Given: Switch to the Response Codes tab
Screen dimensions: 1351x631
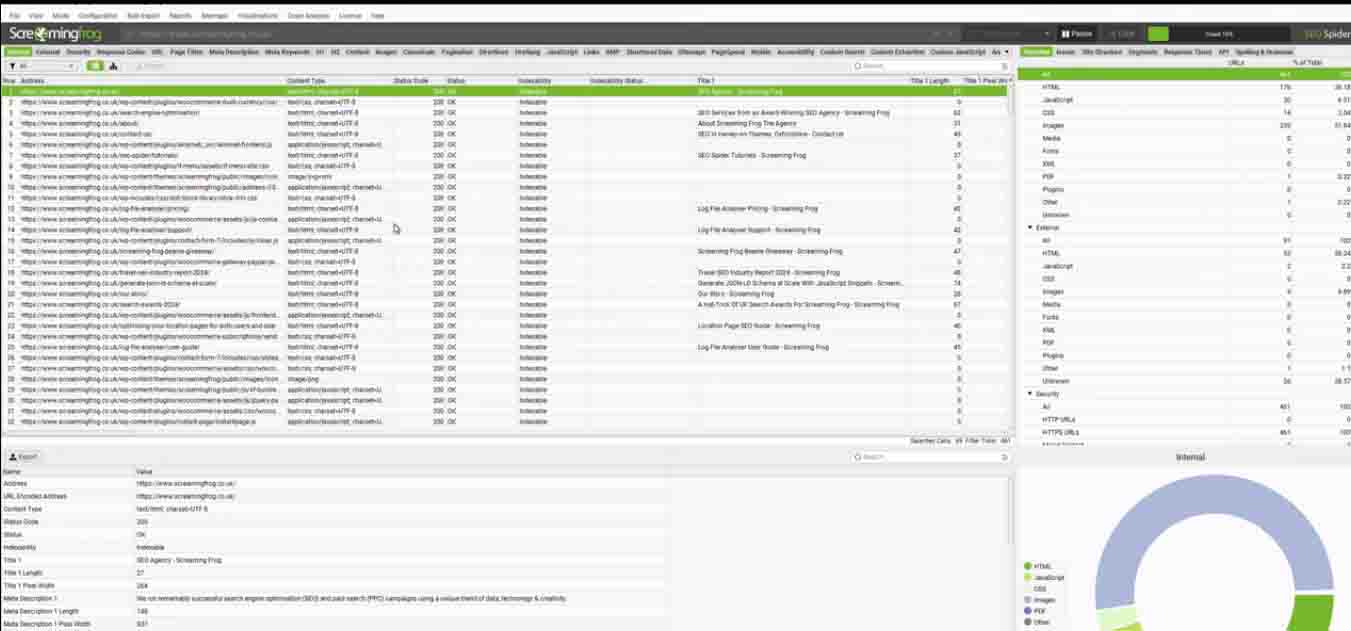Looking at the screenshot, I should 121,51.
